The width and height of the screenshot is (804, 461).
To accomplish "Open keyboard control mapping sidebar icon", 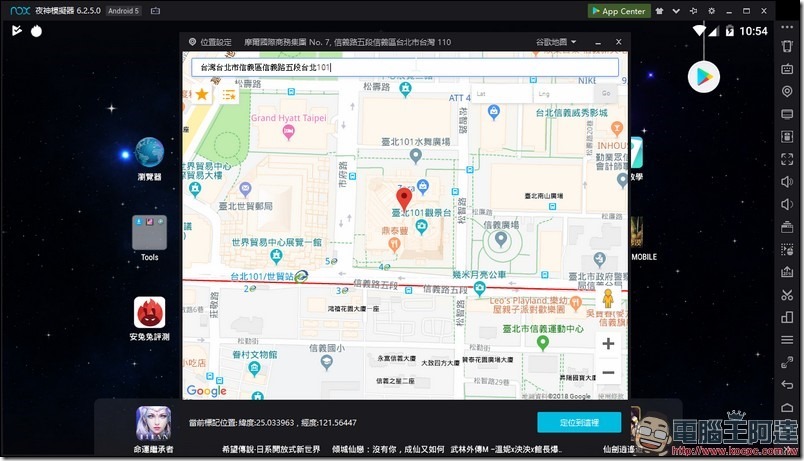I will pyautogui.click(x=787, y=69).
